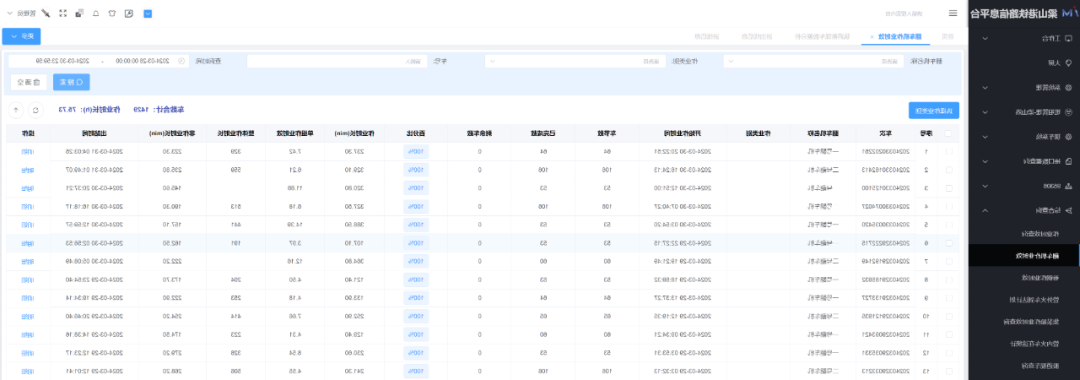This screenshot has width=1080, height=380.
Task: Click the 车次 column header
Action: 885,134
